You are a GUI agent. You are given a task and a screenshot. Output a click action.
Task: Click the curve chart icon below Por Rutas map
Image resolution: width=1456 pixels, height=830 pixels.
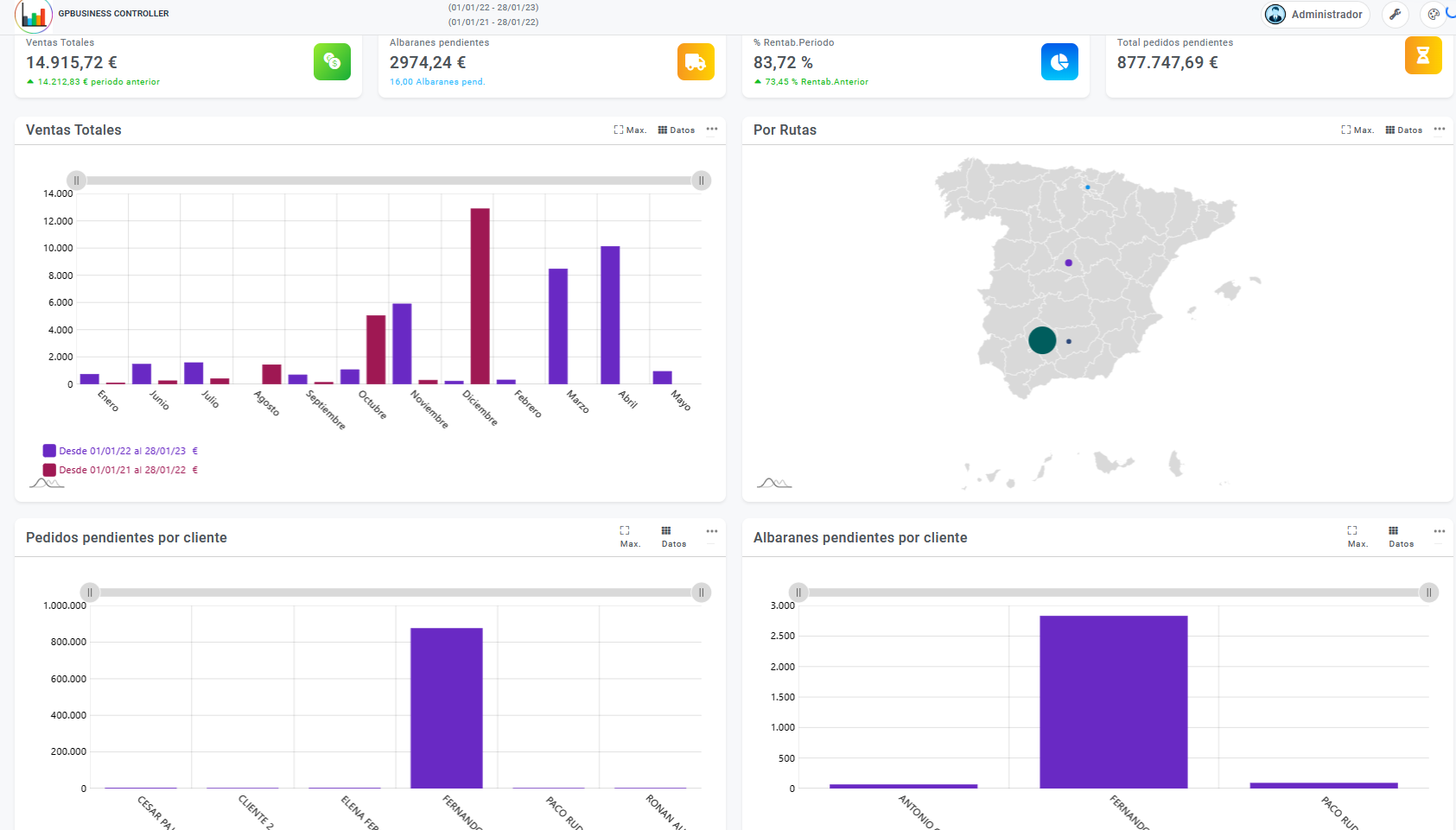coord(774,483)
